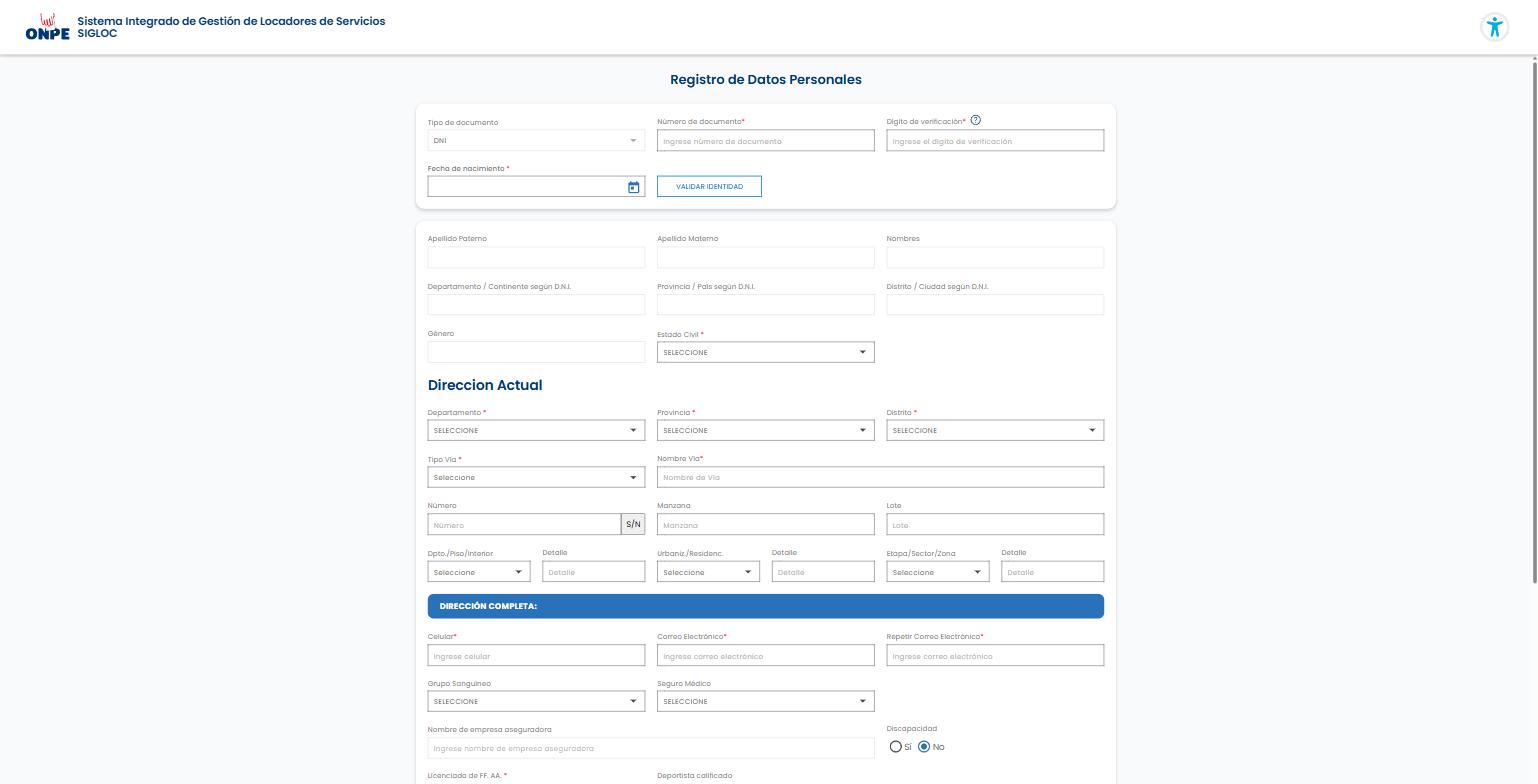This screenshot has height=784, width=1538.
Task: Select No for Discapacidad
Action: pyautogui.click(x=924, y=747)
